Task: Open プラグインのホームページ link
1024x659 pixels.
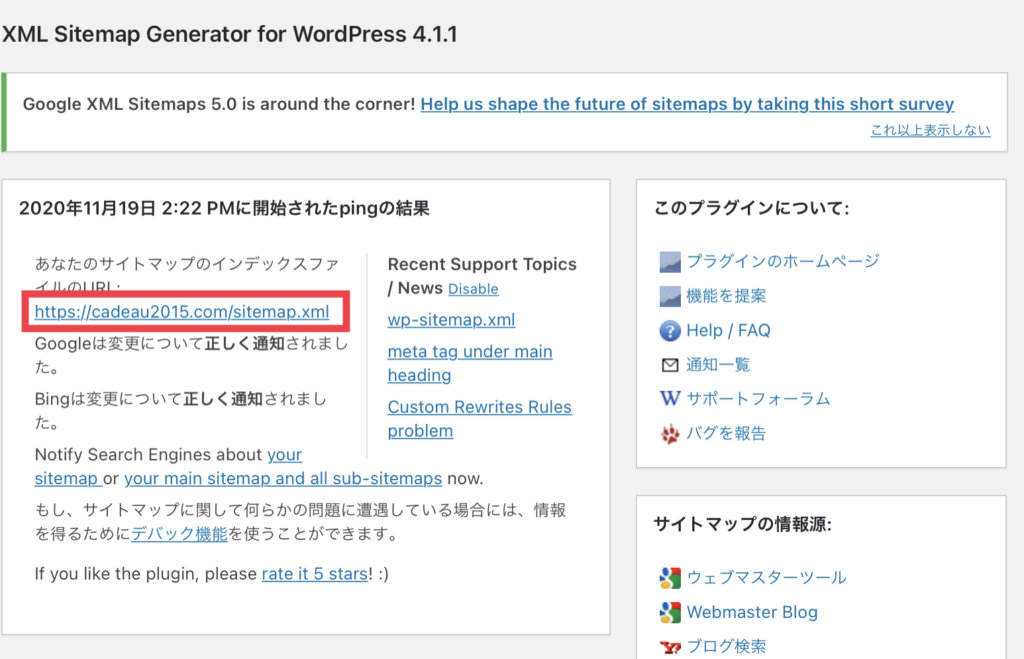Action: [x=782, y=261]
